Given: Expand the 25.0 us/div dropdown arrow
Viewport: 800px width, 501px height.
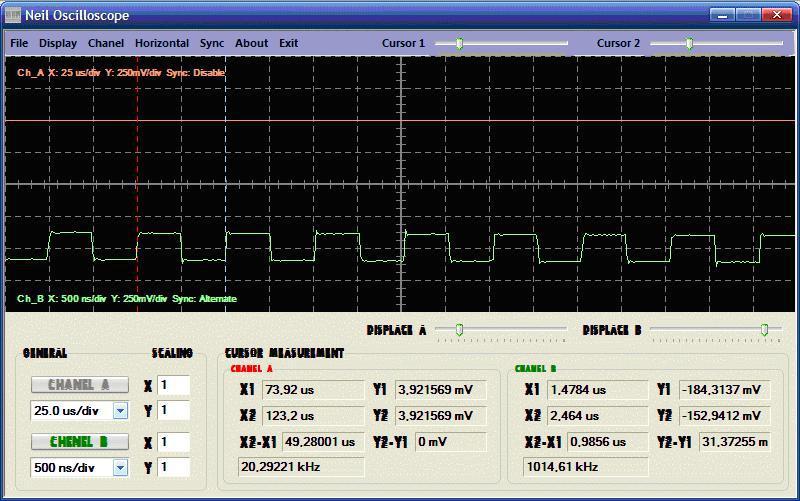Looking at the screenshot, I should click(x=120, y=411).
